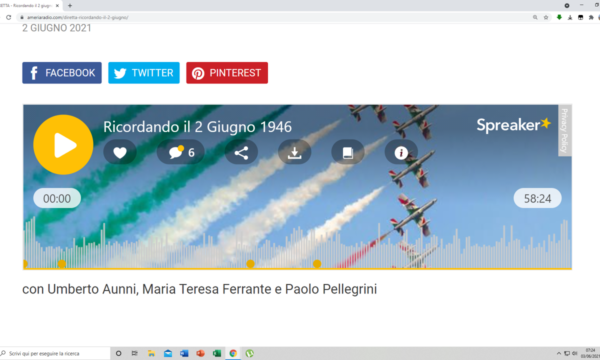Jump to the fourth yellow marker on the waveform
This screenshot has height=360, width=600.
(x=317, y=264)
